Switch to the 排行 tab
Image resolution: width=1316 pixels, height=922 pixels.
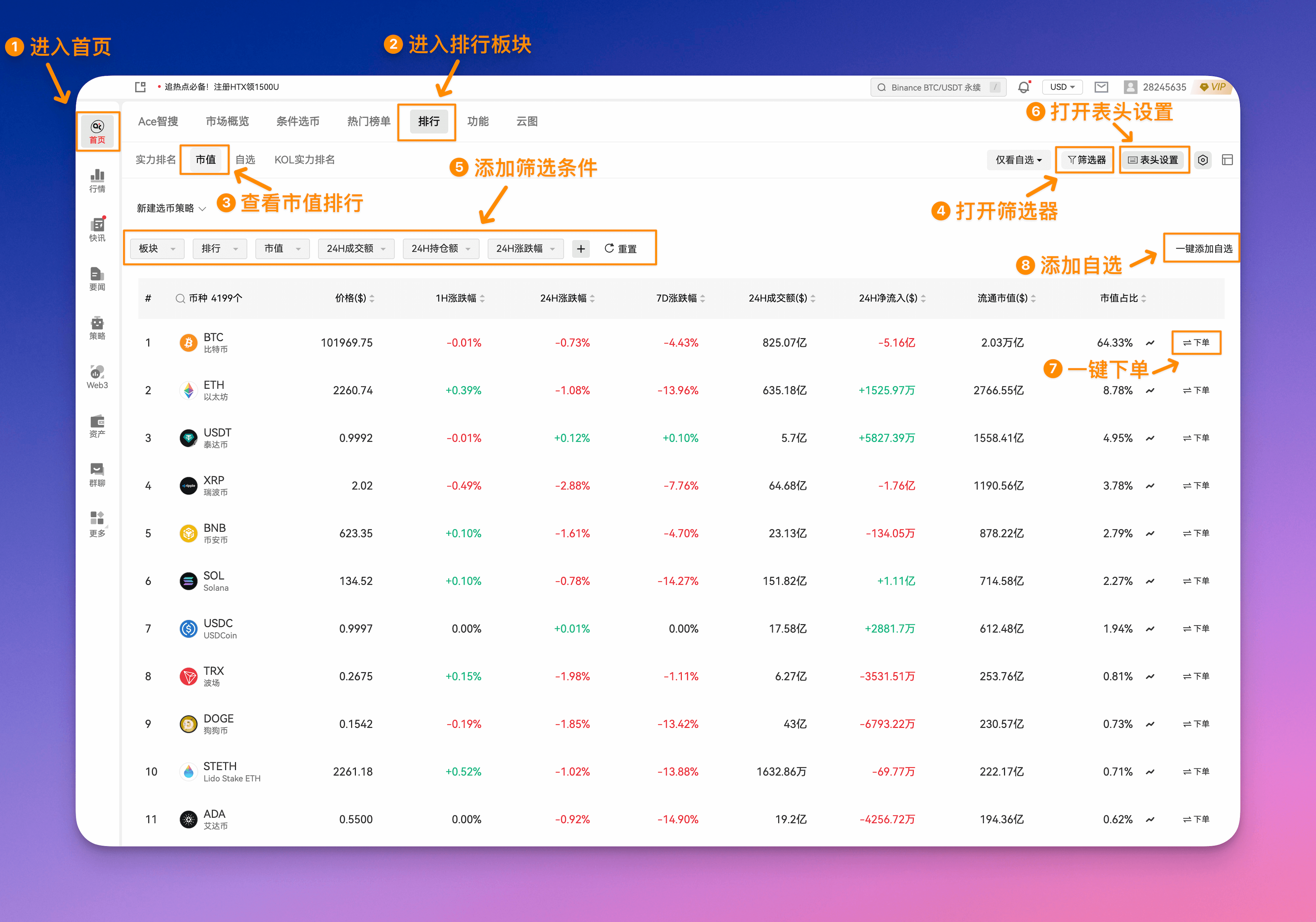pyautogui.click(x=429, y=122)
